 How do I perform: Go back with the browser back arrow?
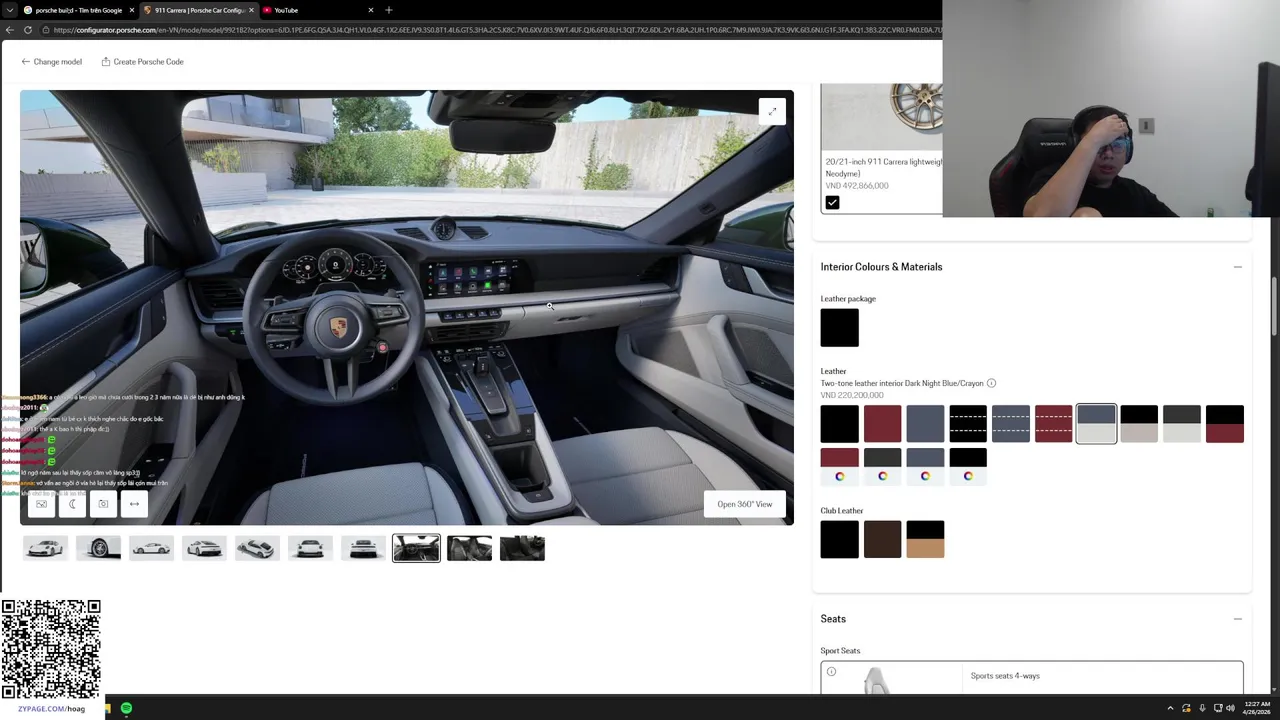[9, 30]
